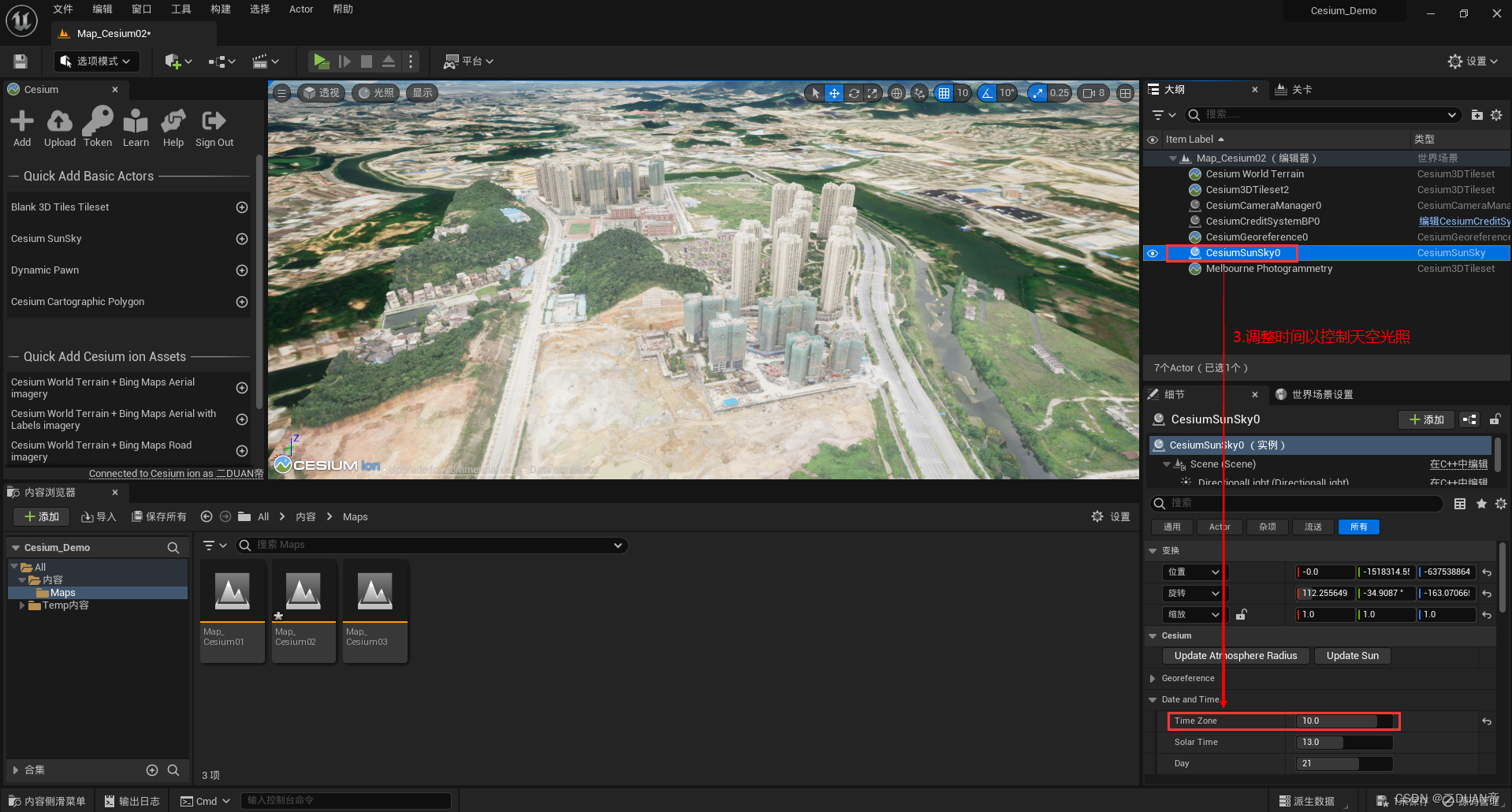Viewport: 1512px width, 812px height.
Task: Activate the rotate tool in viewport
Action: (854, 93)
